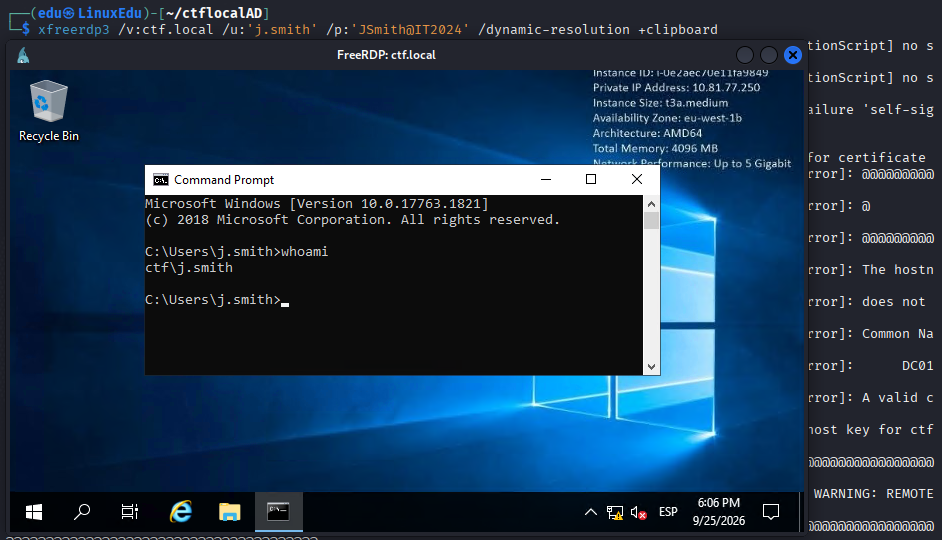Click the 'Architecture: AMD64' text
The height and width of the screenshot is (540, 942).
[x=647, y=133]
